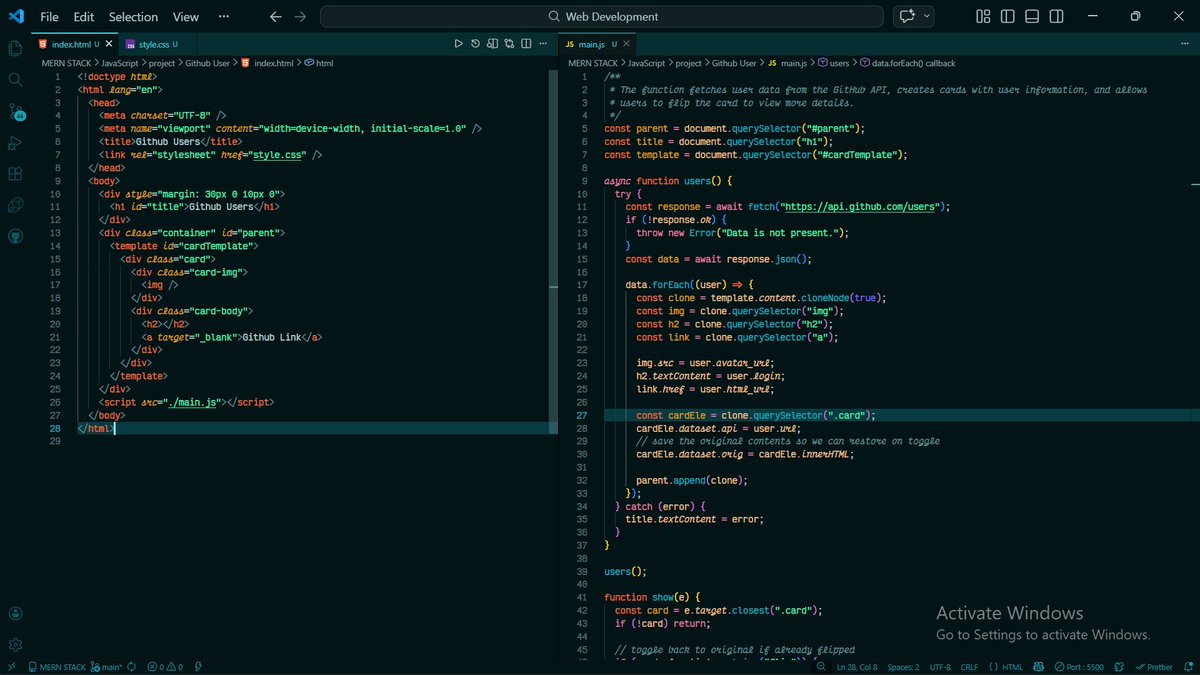
Task: Click JavaScript breadcrumb in index.html editor
Action: point(121,63)
